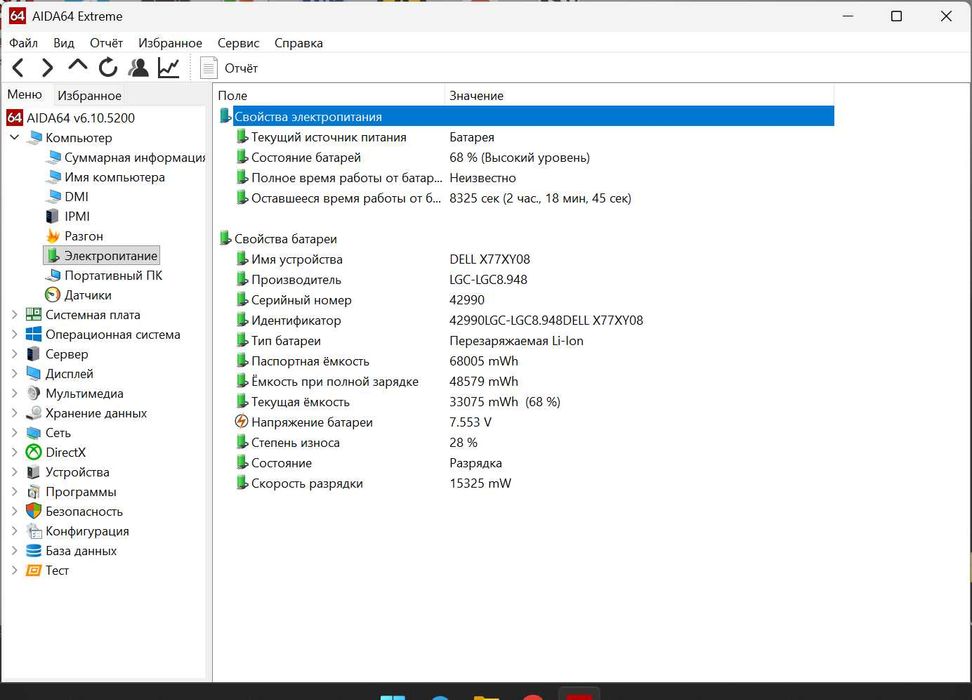Screen dimensions: 972x700
Task: Expand the Системная плата node
Action: pos(14,315)
